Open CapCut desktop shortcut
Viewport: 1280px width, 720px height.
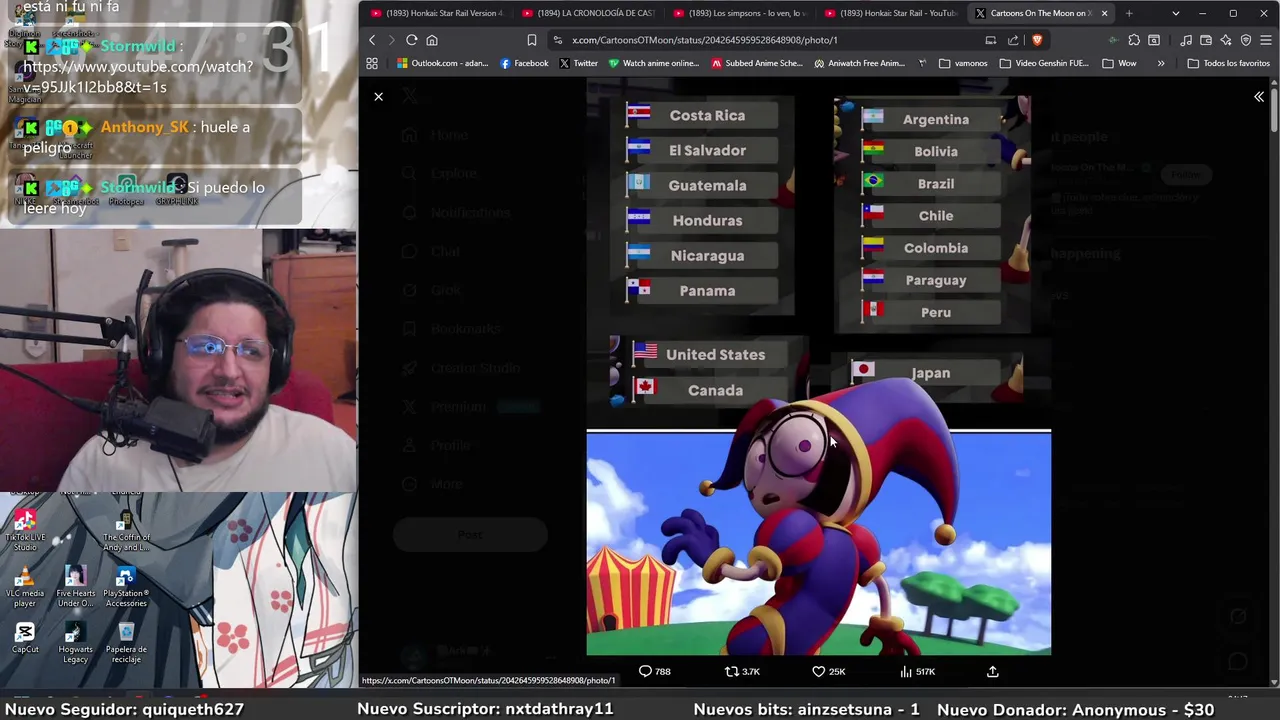click(25, 637)
